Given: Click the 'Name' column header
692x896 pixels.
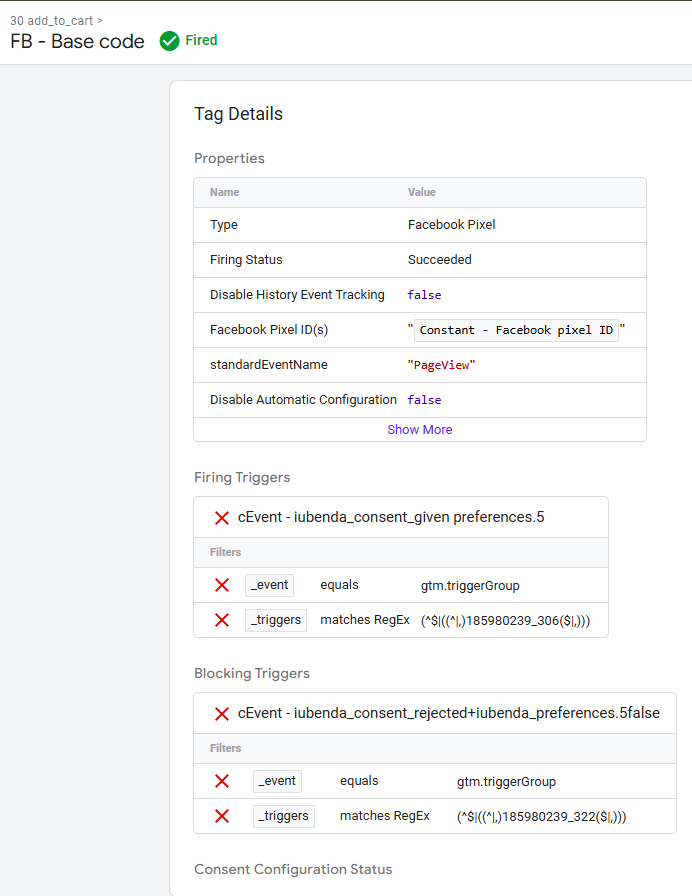Looking at the screenshot, I should tap(225, 192).
